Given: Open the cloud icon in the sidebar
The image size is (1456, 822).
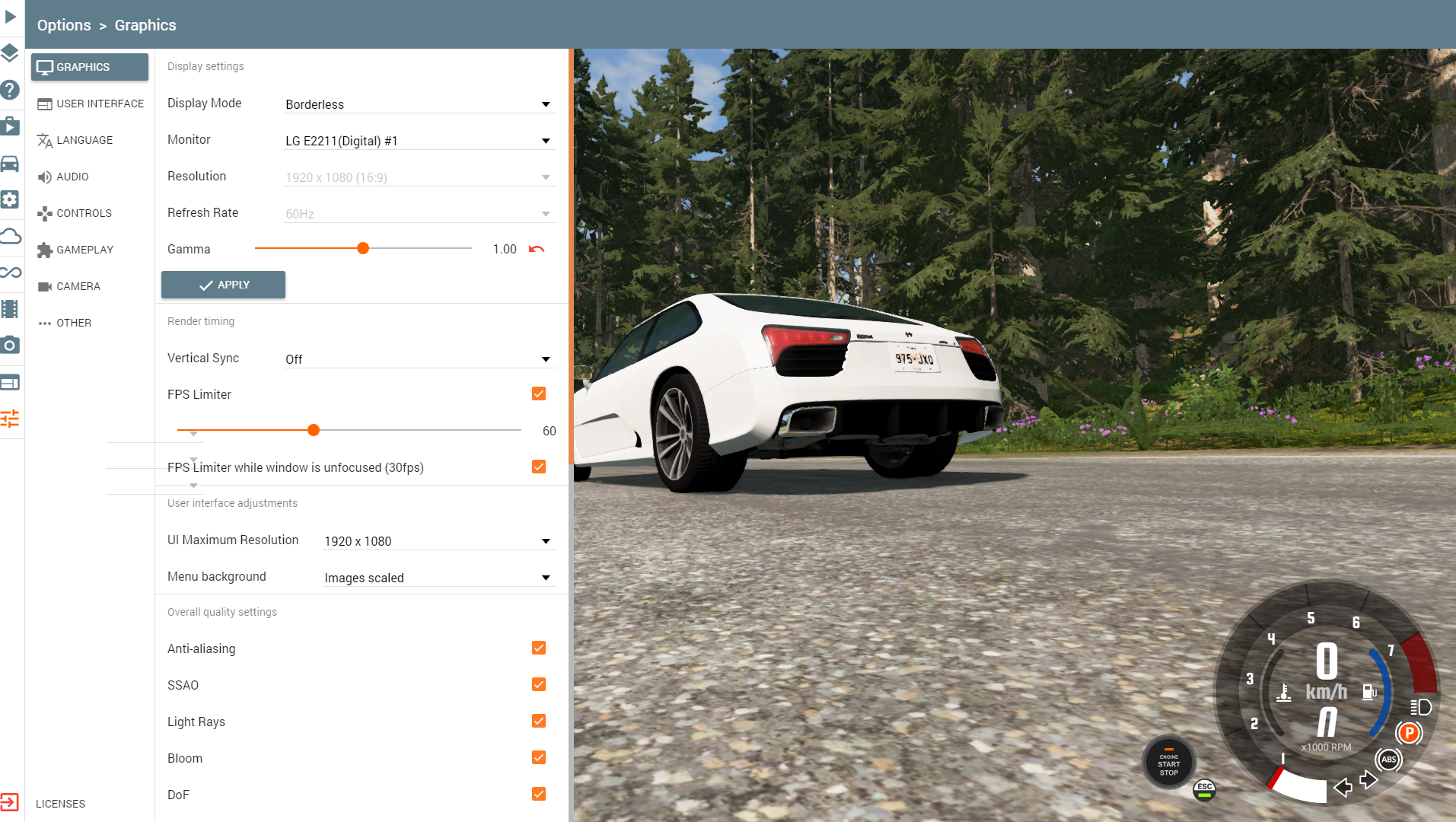Looking at the screenshot, I should 10,236.
